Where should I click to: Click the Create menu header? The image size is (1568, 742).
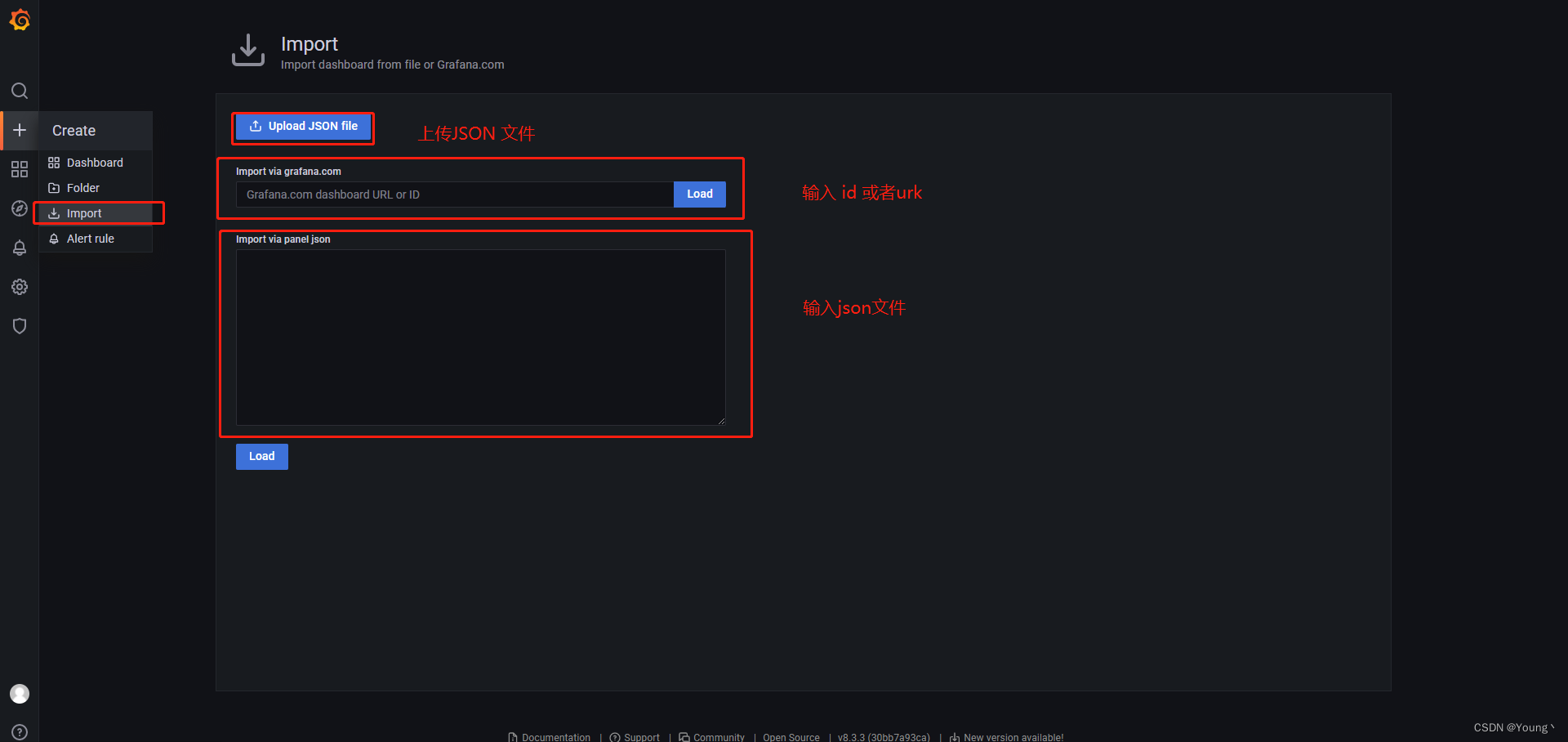(96, 131)
